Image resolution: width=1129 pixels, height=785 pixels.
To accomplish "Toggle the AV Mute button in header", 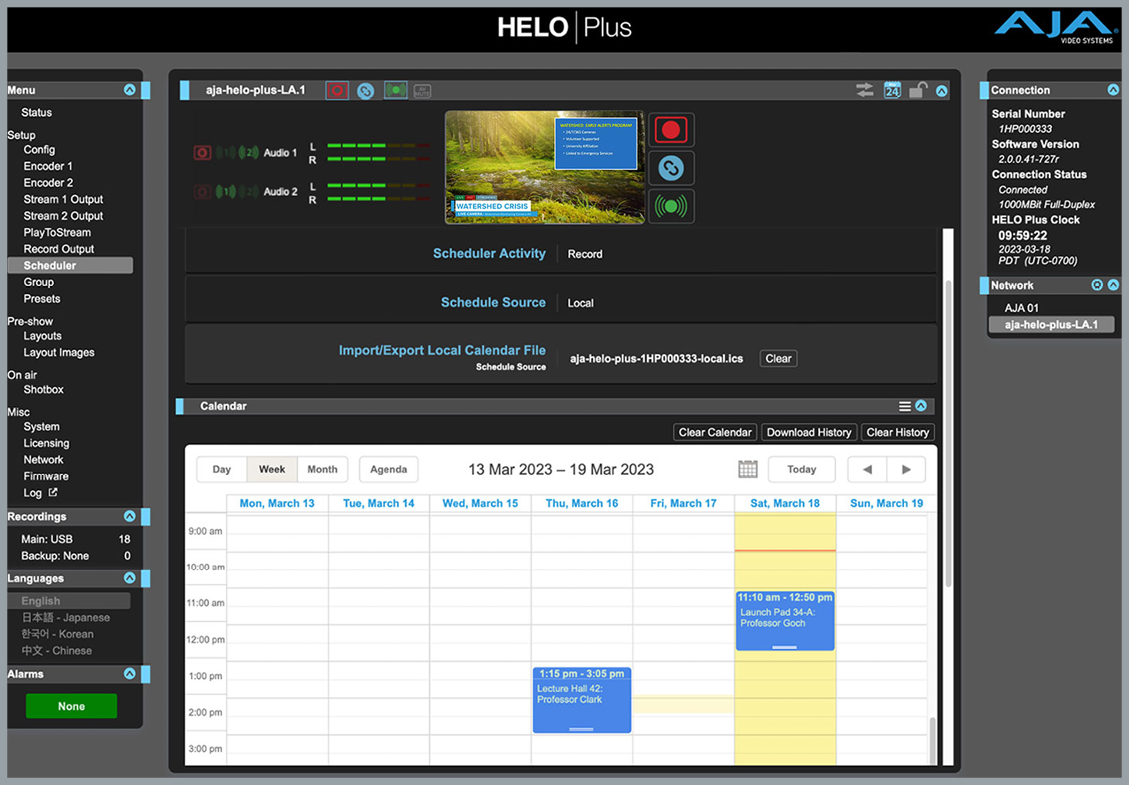I will (x=422, y=90).
